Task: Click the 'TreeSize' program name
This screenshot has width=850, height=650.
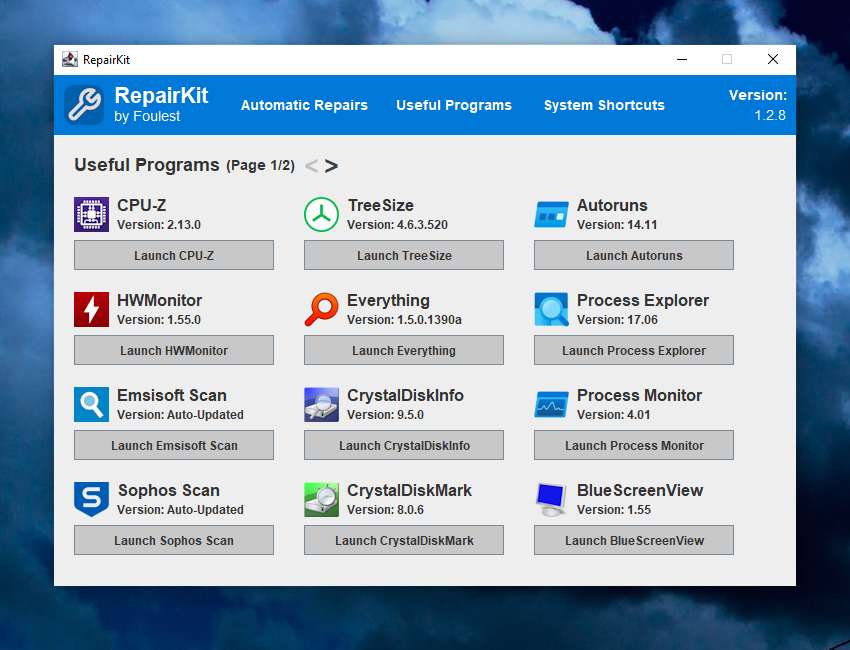Action: click(381, 205)
